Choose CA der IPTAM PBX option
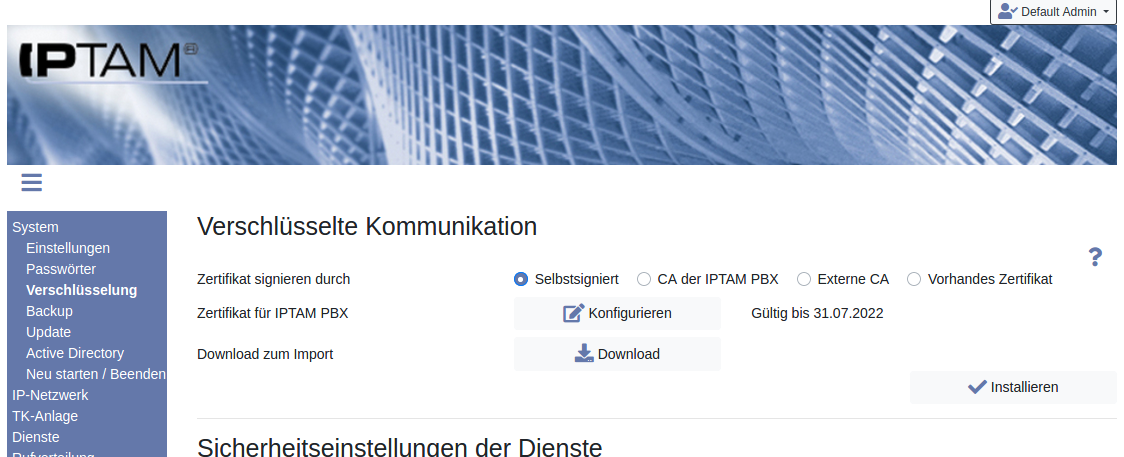The height and width of the screenshot is (457, 1124). (644, 279)
